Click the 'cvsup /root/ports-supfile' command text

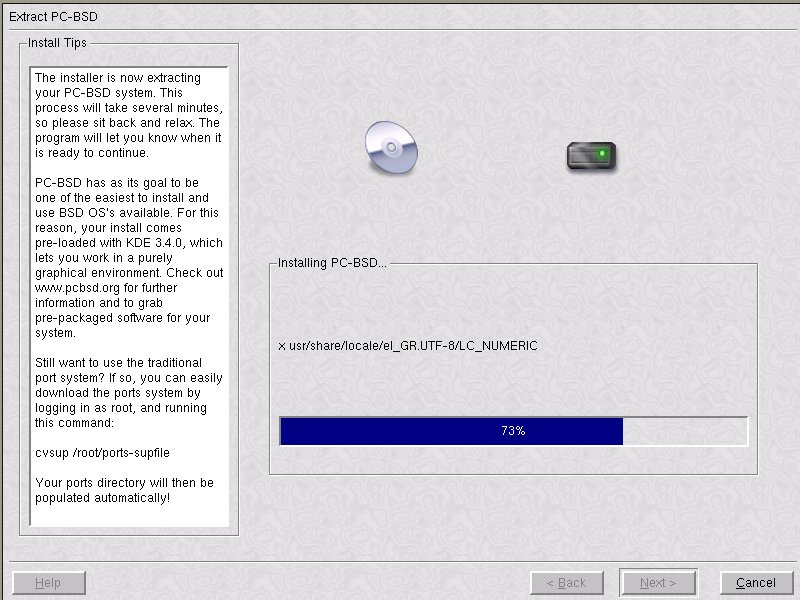(102, 453)
